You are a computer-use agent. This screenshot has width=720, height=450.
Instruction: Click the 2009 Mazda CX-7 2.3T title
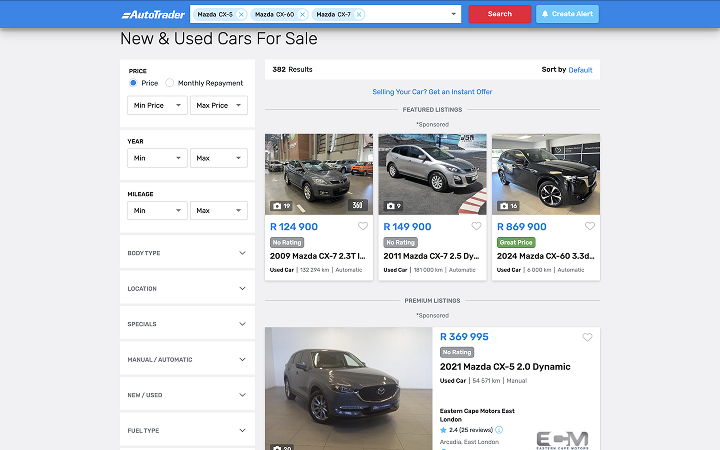coord(318,256)
